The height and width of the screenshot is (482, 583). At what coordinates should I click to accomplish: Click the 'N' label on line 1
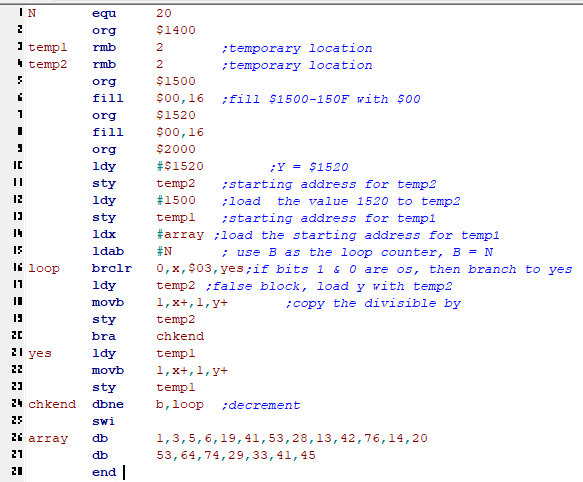(32, 13)
